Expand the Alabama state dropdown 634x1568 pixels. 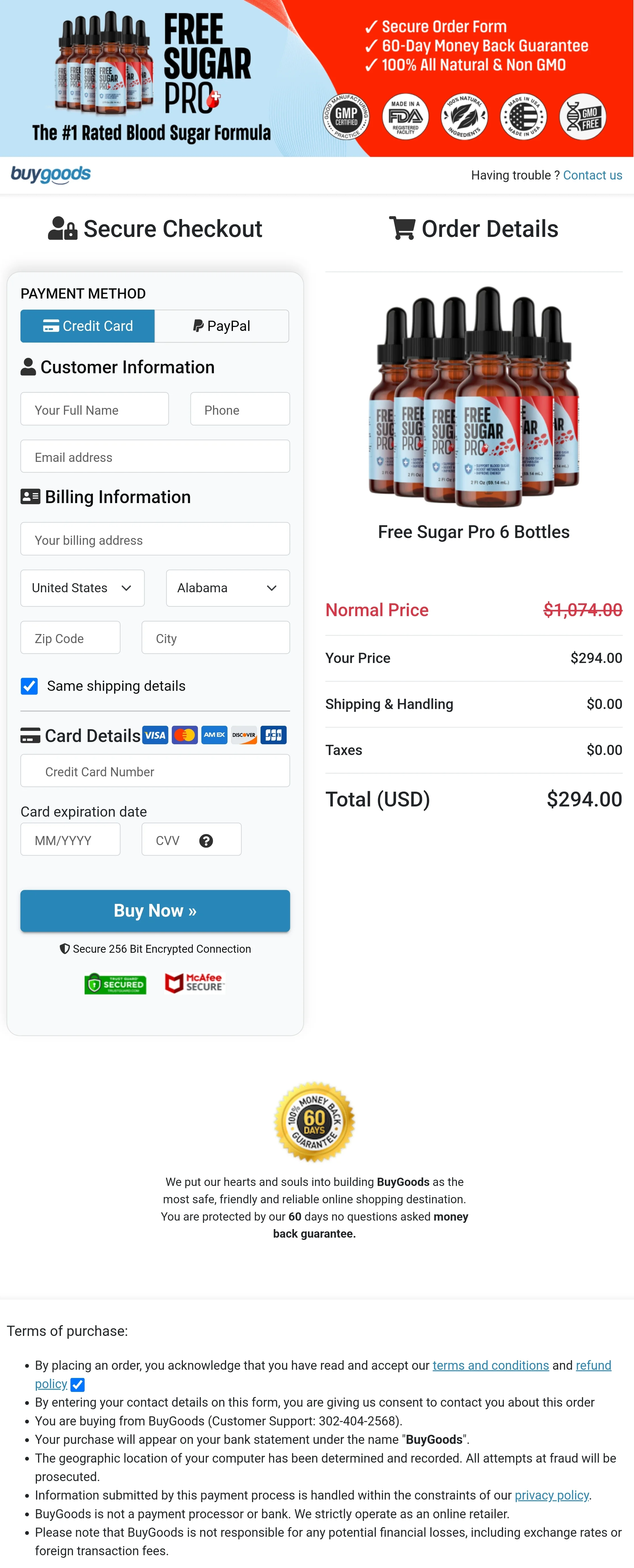[228, 588]
